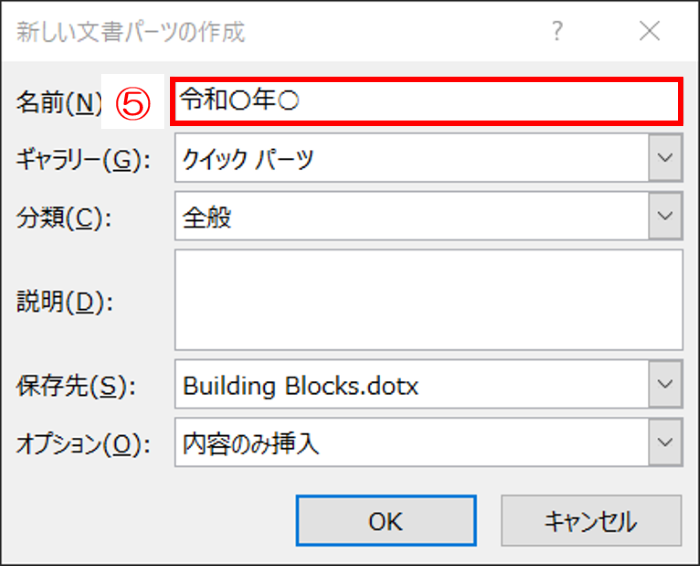This screenshot has width=700, height=566.
Task: Click the ギャラリー(G) label
Action: pos(83,160)
